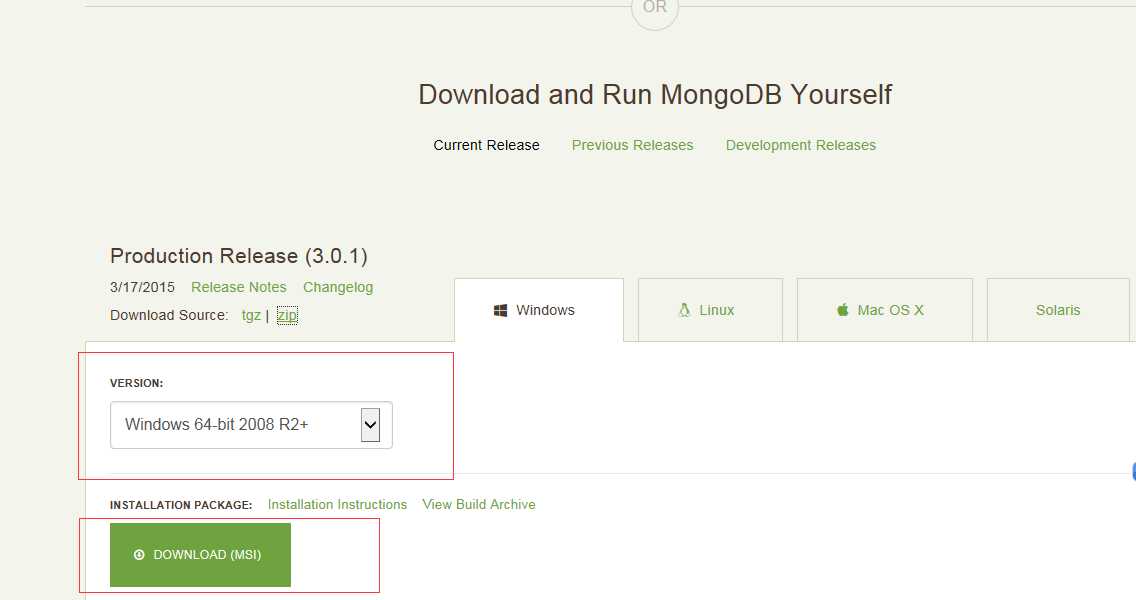
Task: Open the Release Notes link
Action: (238, 287)
